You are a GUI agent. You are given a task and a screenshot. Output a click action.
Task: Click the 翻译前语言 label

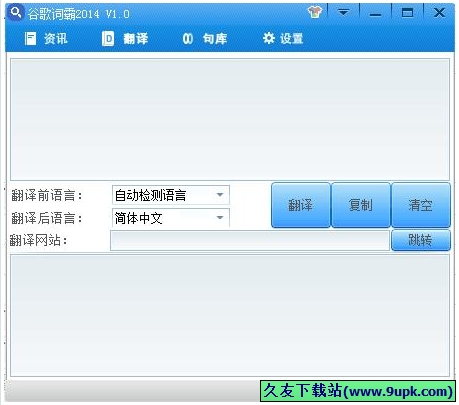click(47, 195)
